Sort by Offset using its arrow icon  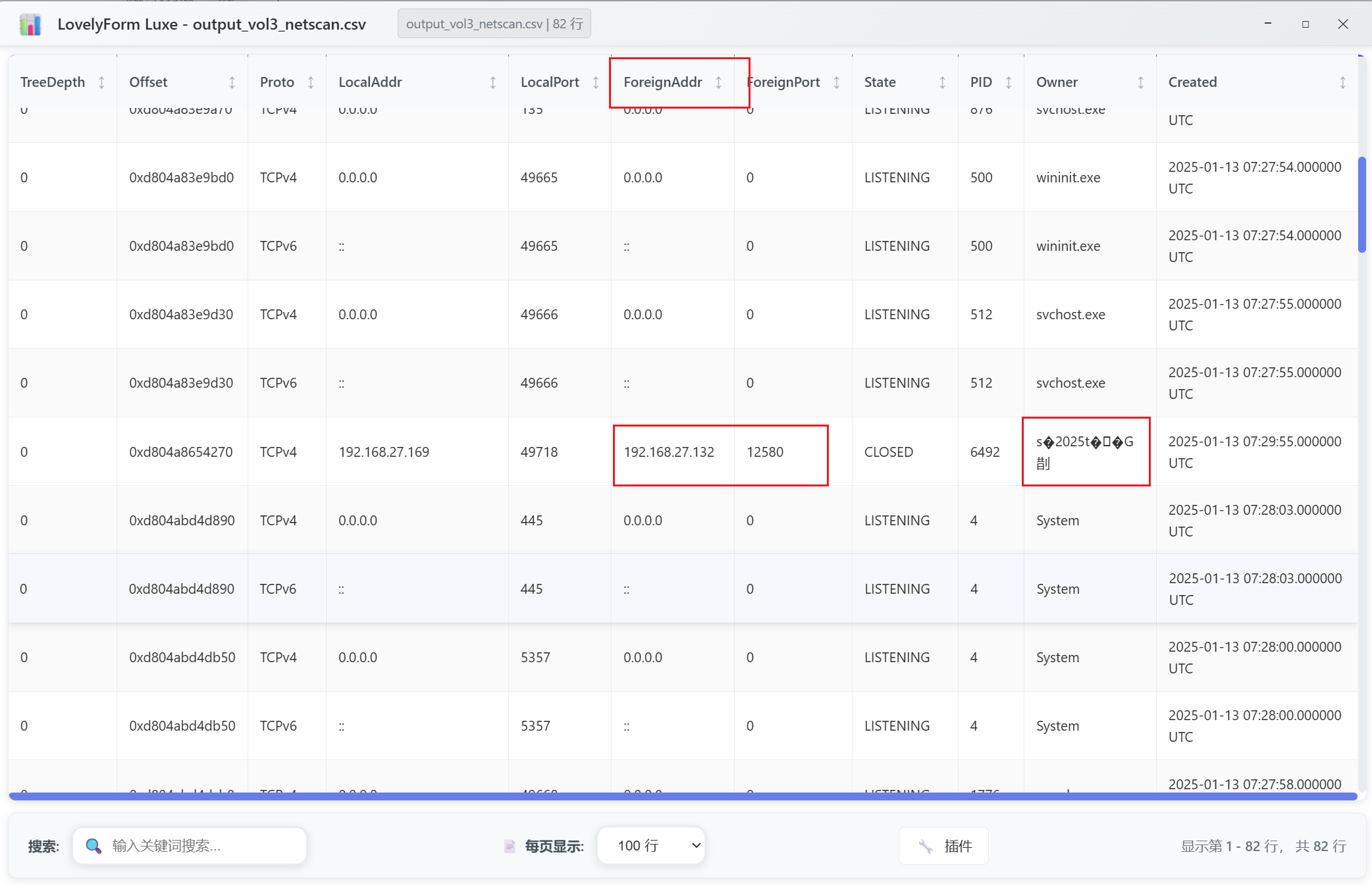coord(232,82)
